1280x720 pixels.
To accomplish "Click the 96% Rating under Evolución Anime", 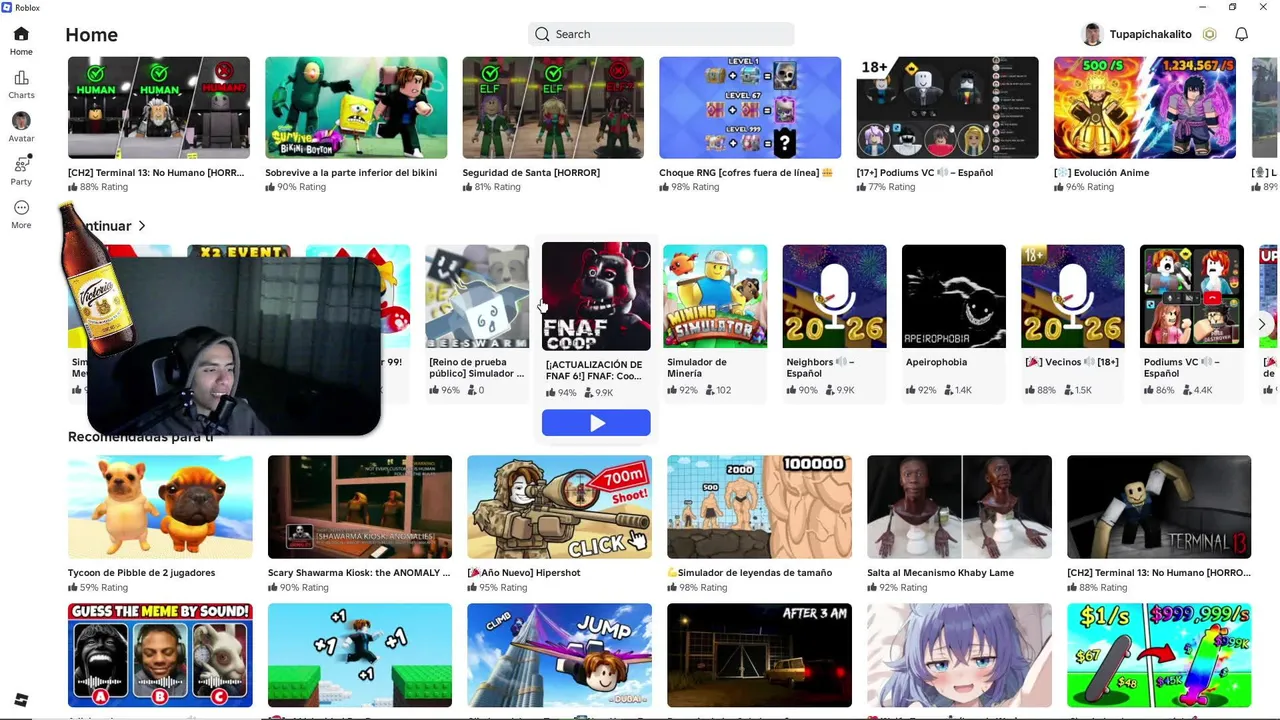I will 1084,187.
